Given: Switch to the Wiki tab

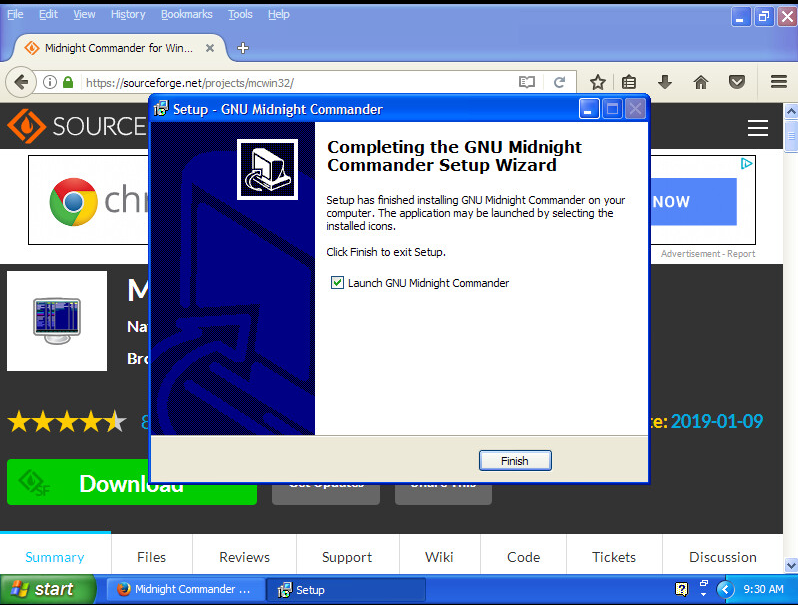Looking at the screenshot, I should pos(439,557).
